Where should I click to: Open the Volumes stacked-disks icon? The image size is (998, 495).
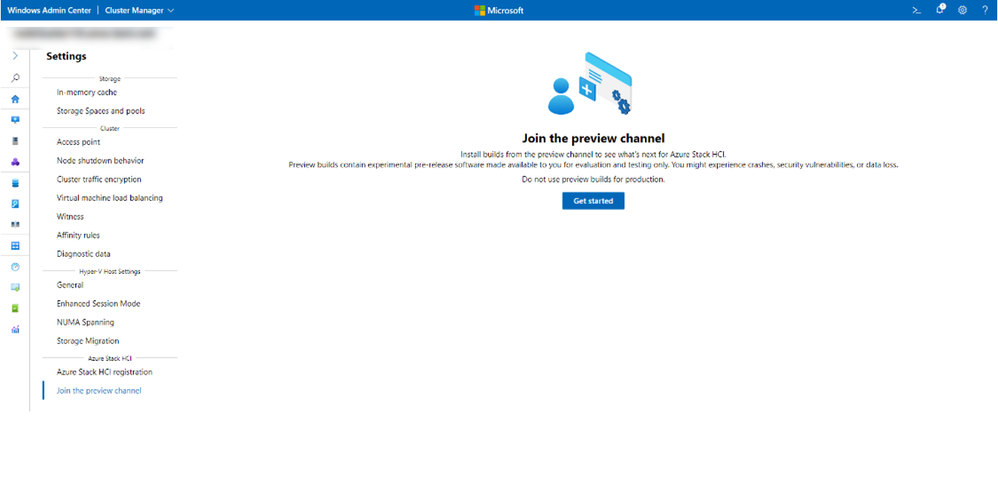click(15, 183)
